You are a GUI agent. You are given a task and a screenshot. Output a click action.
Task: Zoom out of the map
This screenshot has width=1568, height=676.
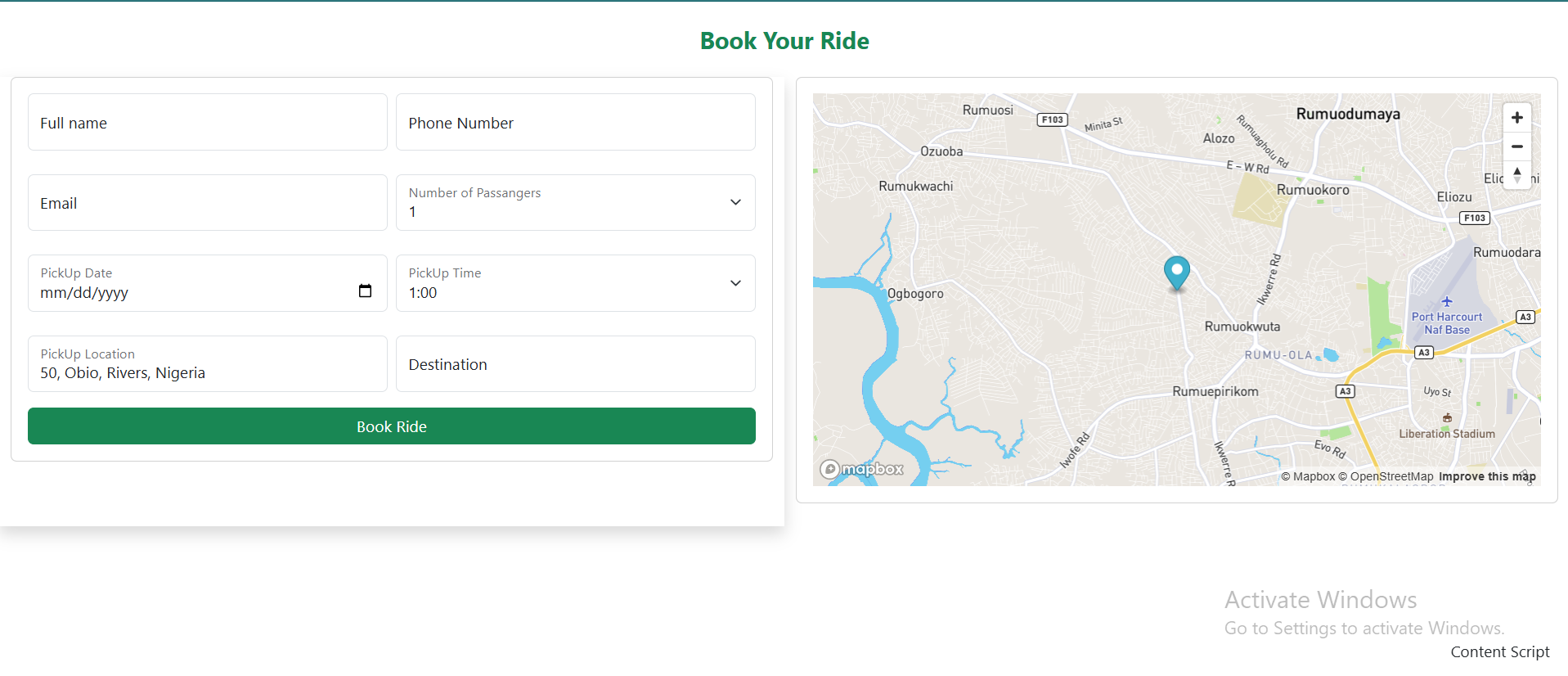(x=1516, y=146)
